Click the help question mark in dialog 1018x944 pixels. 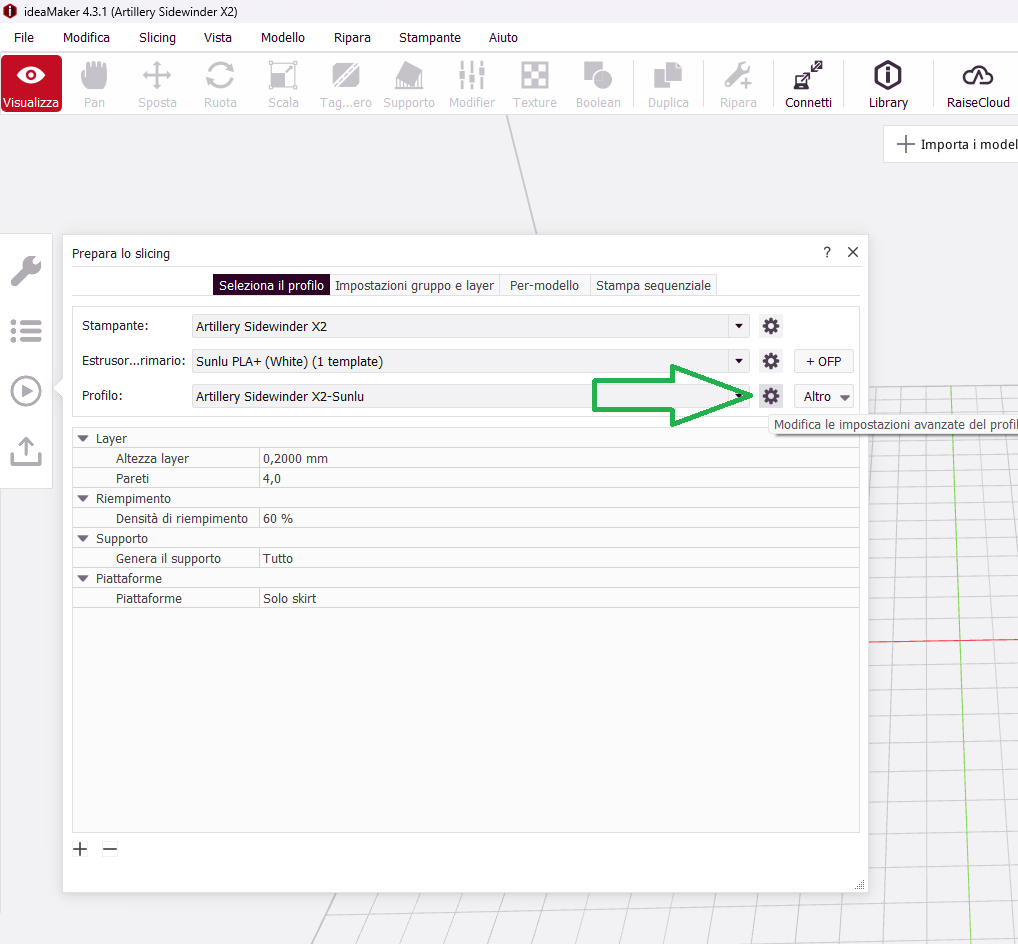coord(826,253)
